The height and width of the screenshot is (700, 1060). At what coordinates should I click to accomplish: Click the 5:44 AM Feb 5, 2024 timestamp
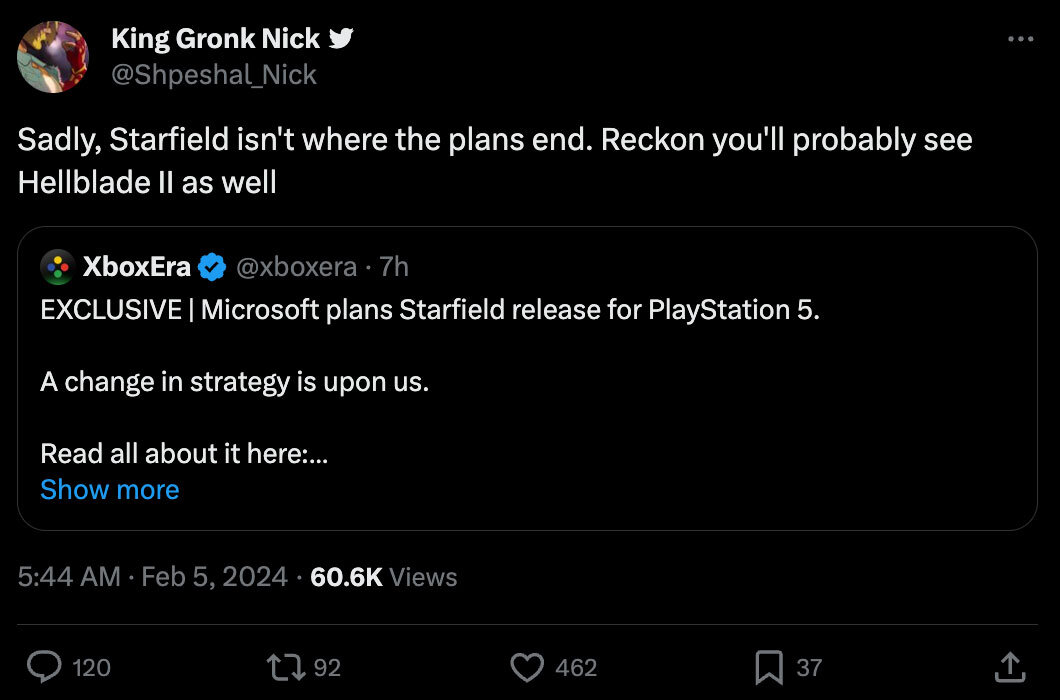coord(152,577)
